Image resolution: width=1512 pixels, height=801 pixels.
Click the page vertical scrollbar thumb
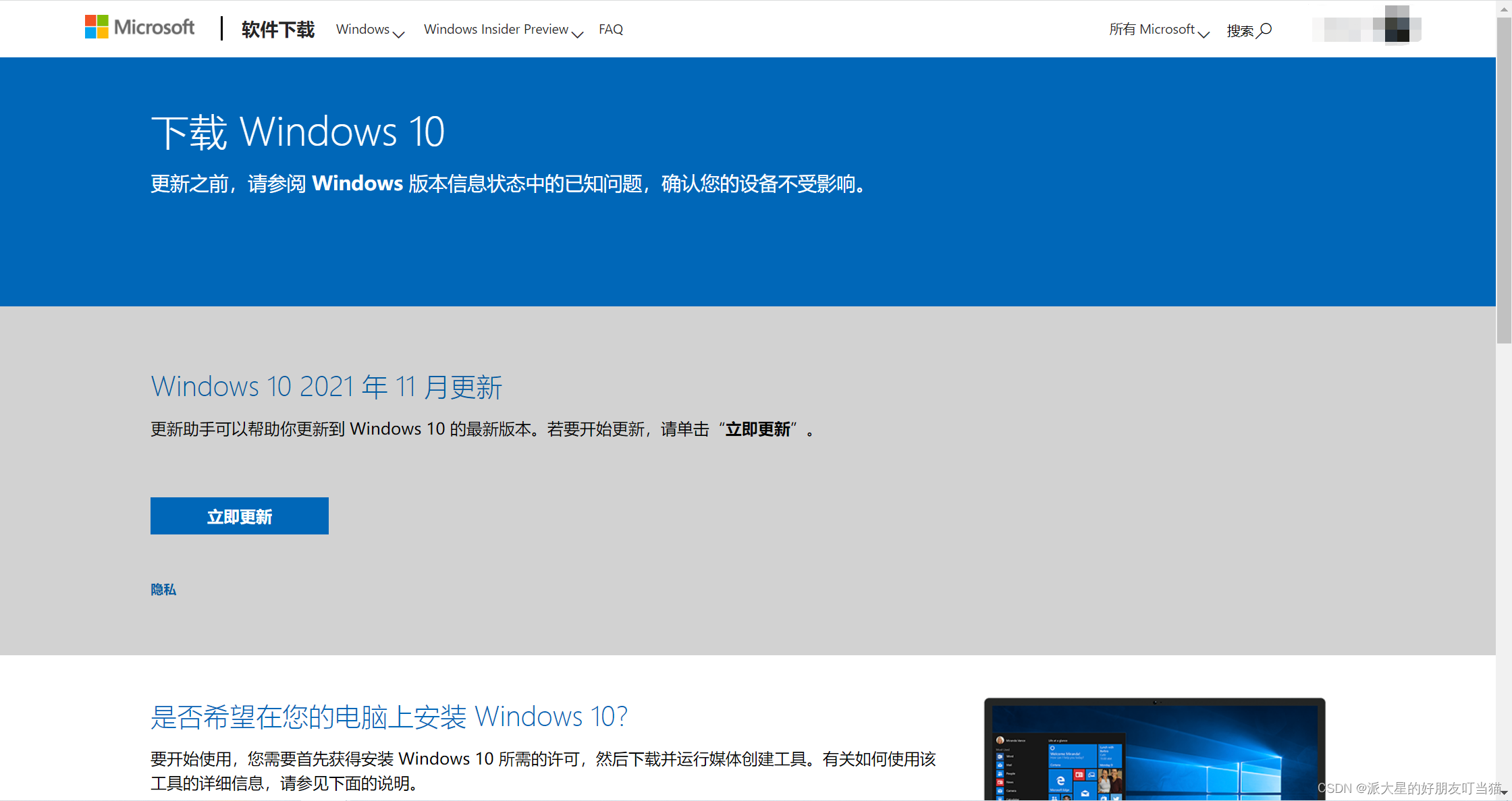point(1504,181)
